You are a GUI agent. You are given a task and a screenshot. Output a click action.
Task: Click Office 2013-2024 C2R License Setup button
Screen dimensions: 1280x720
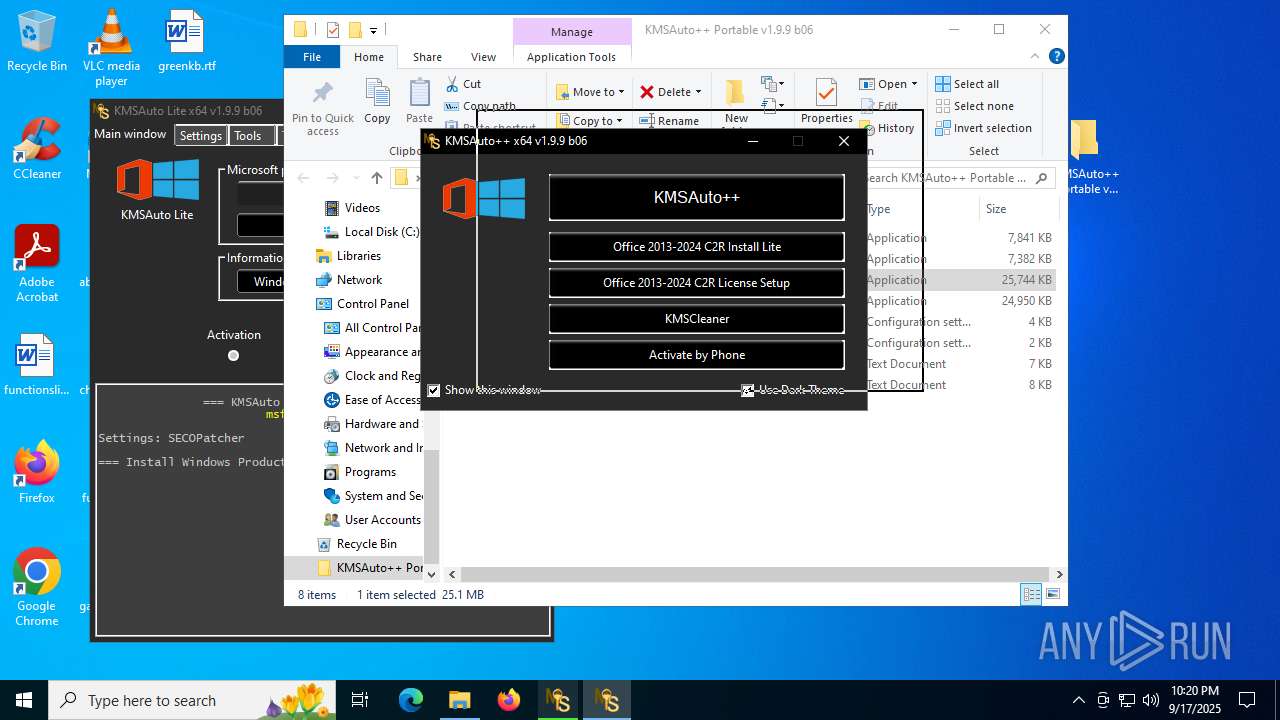click(696, 282)
